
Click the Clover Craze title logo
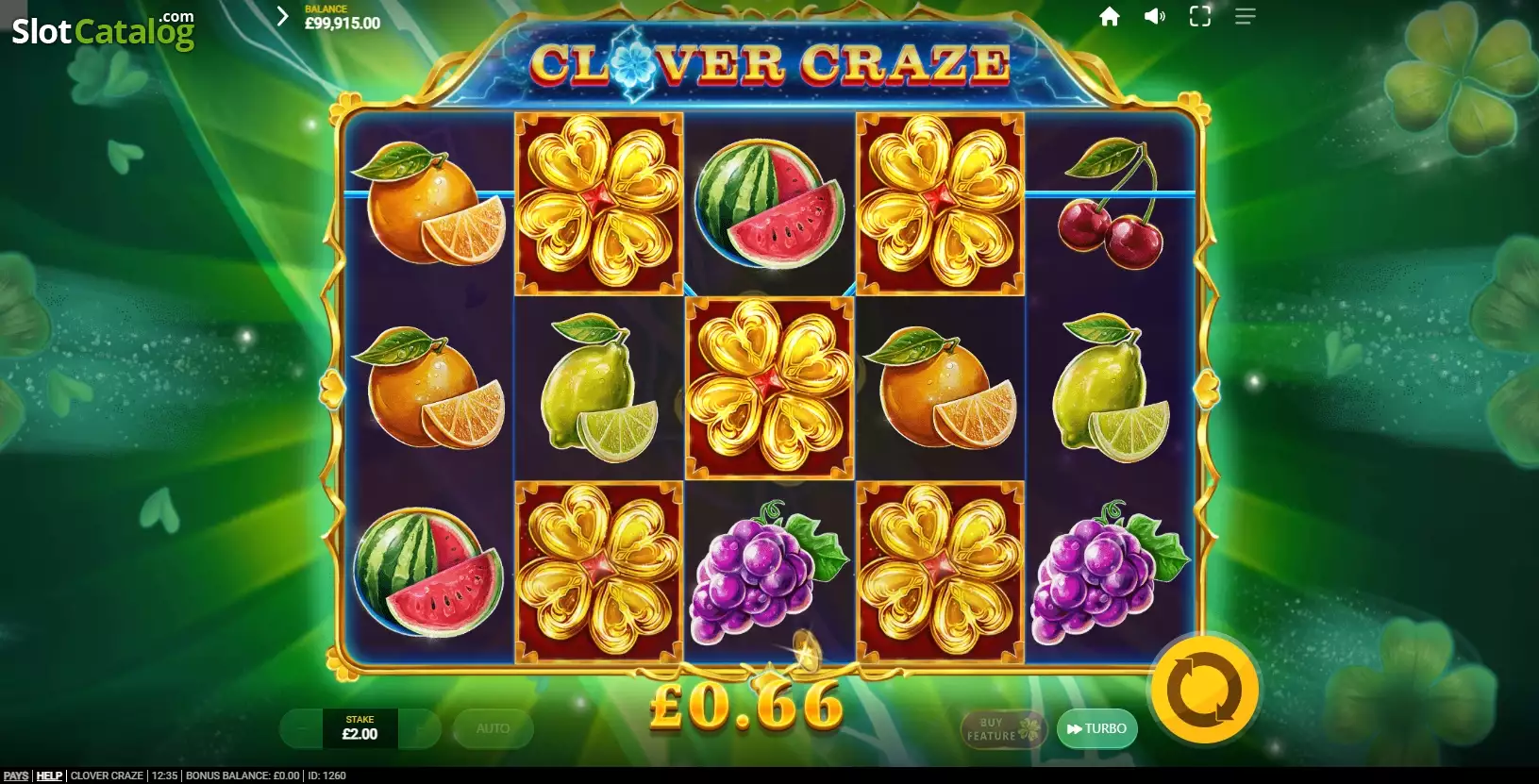click(x=769, y=64)
